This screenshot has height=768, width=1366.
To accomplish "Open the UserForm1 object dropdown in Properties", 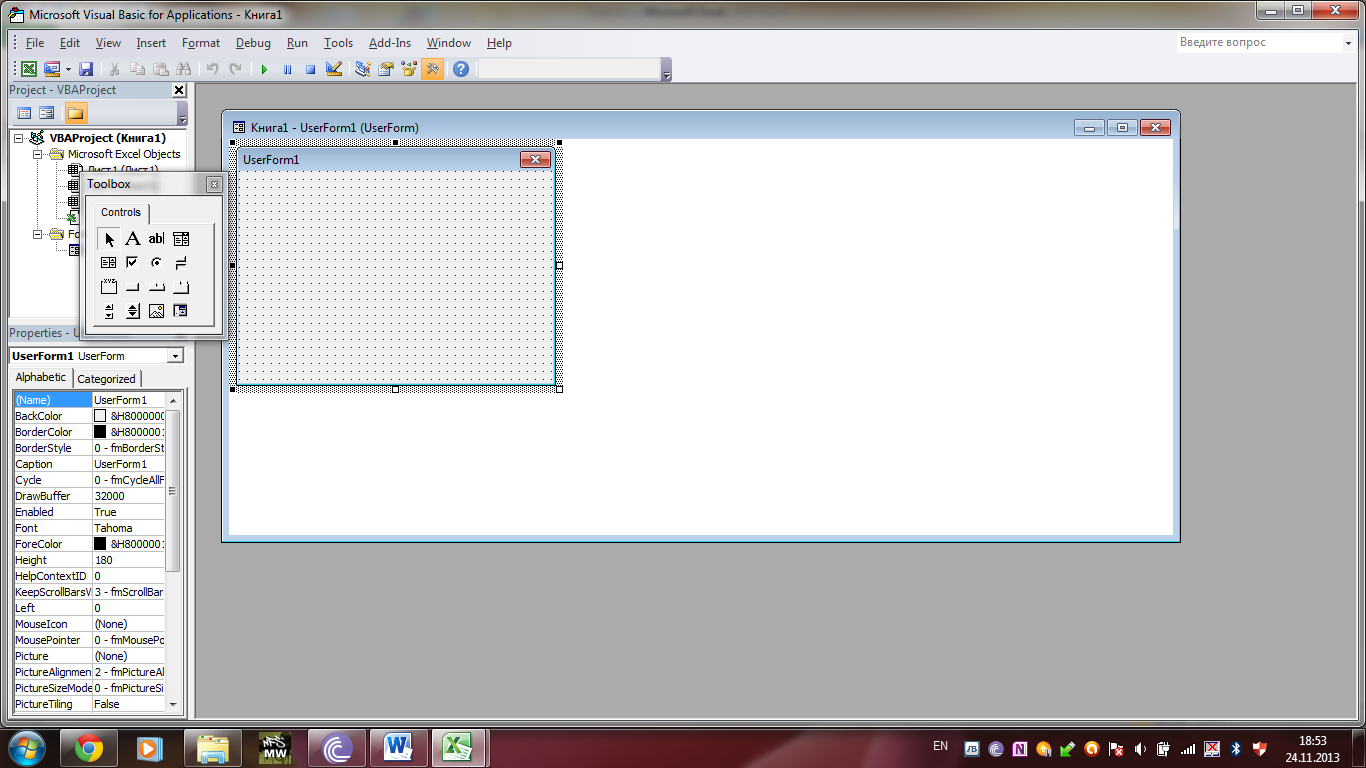I will click(x=176, y=356).
